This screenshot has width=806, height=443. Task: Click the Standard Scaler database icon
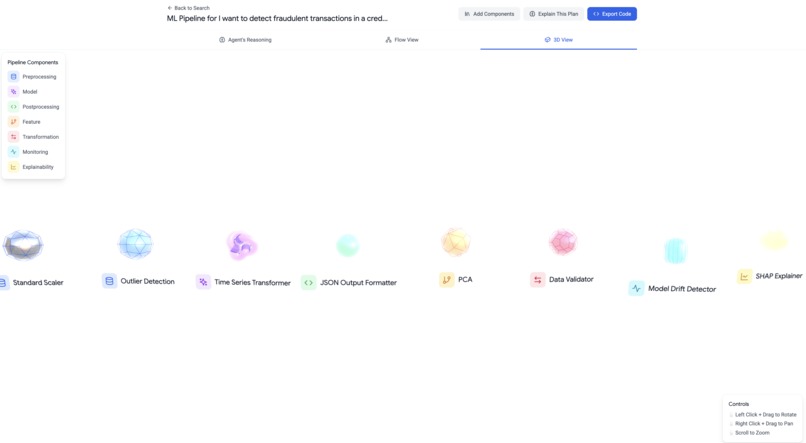click(x=4, y=282)
